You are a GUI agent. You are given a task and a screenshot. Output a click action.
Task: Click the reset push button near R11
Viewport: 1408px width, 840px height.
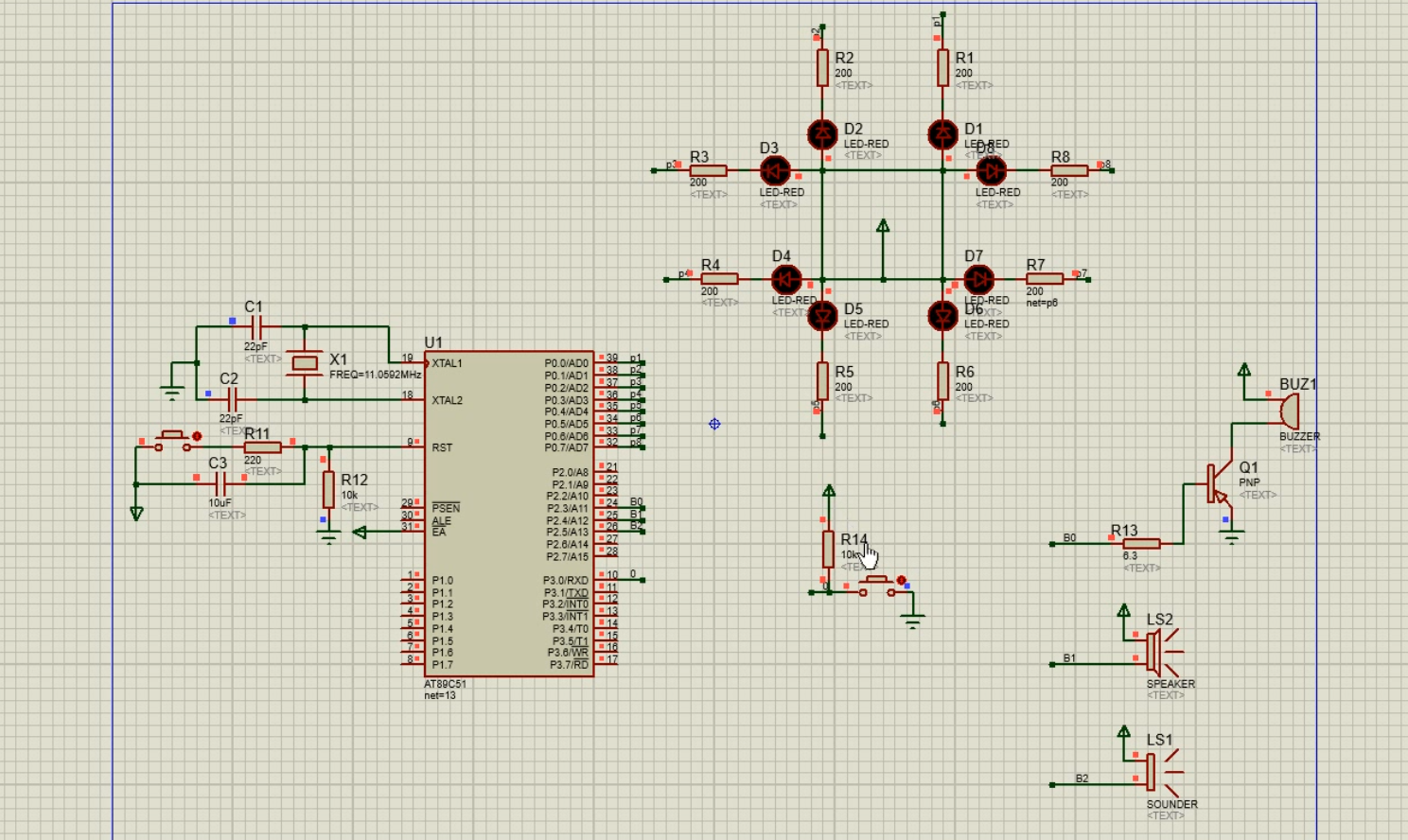173,441
